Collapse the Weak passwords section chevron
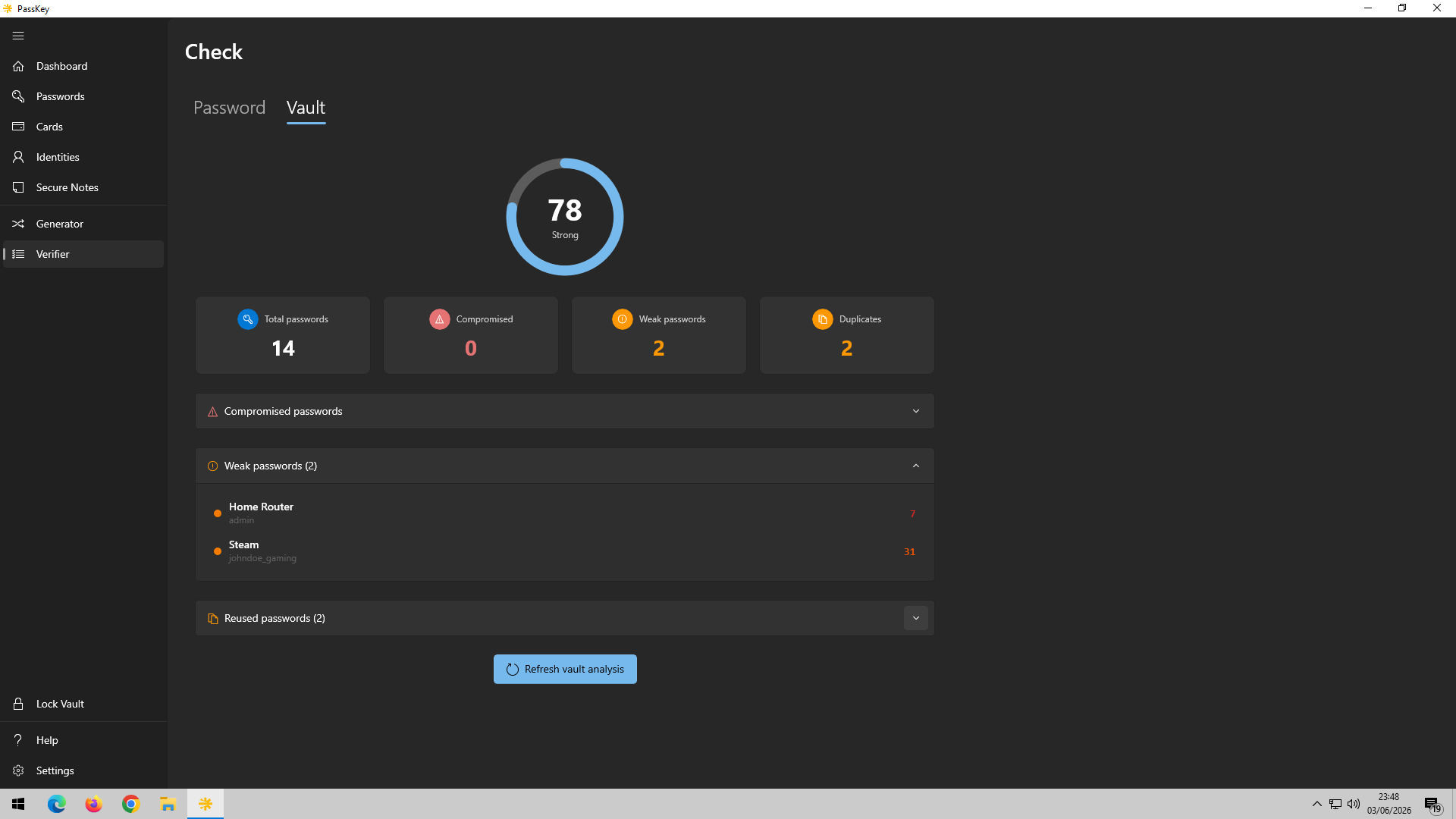This screenshot has width=1456, height=819. click(x=916, y=466)
